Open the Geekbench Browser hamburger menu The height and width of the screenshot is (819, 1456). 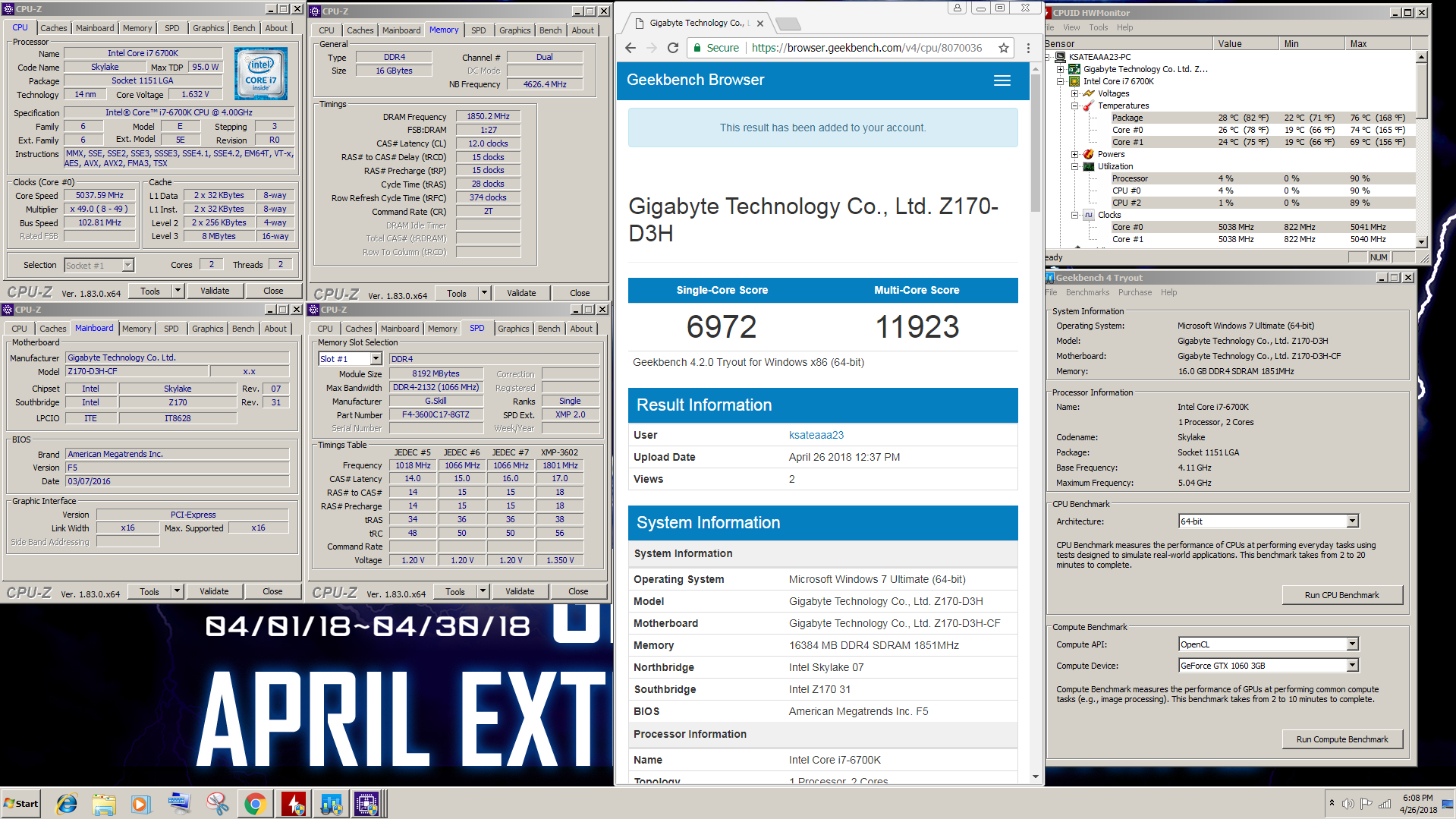pos(1002,80)
